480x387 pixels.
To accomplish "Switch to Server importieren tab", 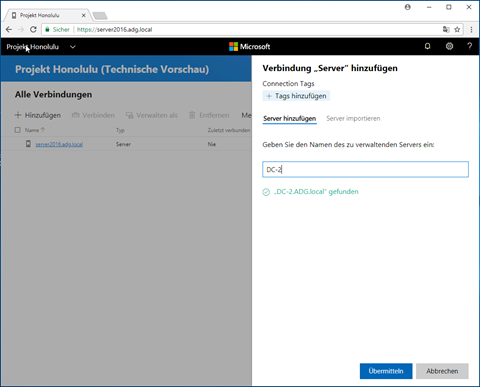I will click(353, 119).
